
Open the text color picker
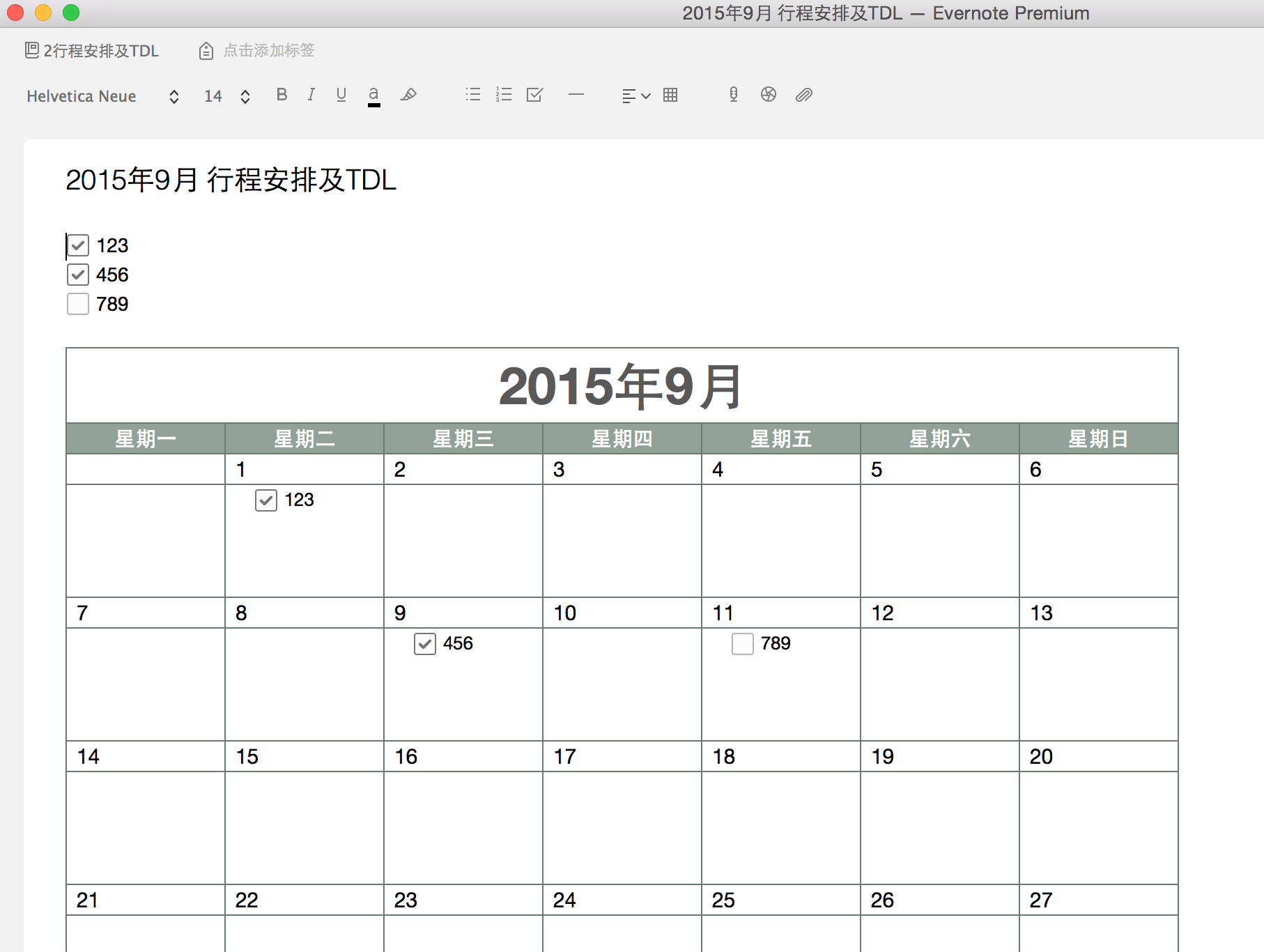pos(373,95)
